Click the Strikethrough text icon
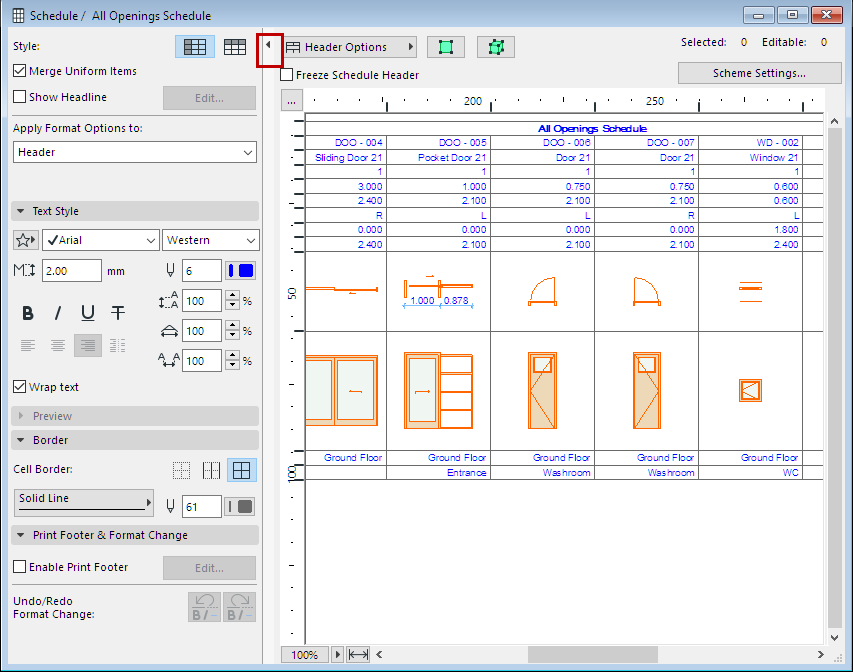853x672 pixels. click(118, 313)
